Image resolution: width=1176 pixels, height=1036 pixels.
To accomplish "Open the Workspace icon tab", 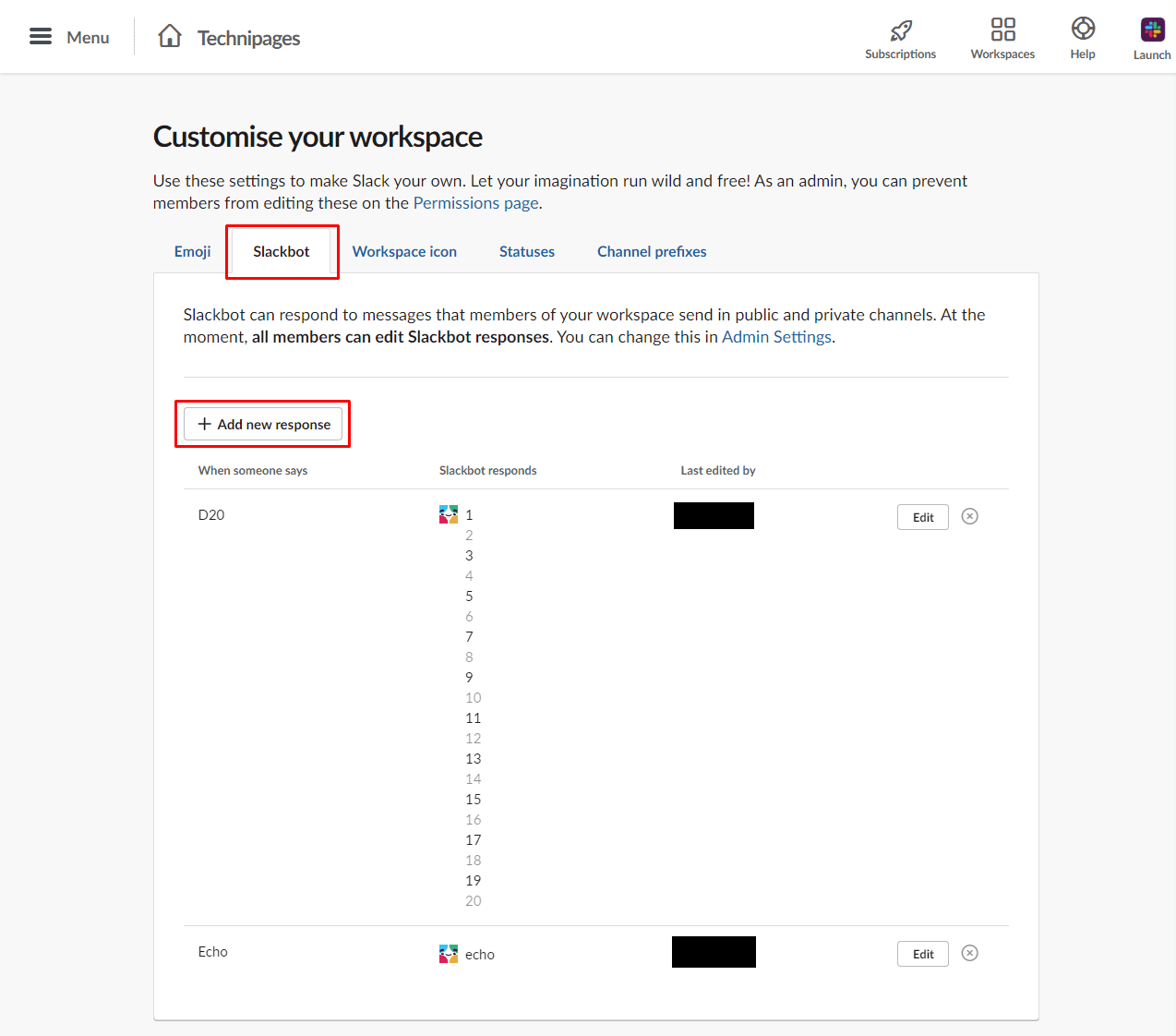I will pyautogui.click(x=404, y=251).
